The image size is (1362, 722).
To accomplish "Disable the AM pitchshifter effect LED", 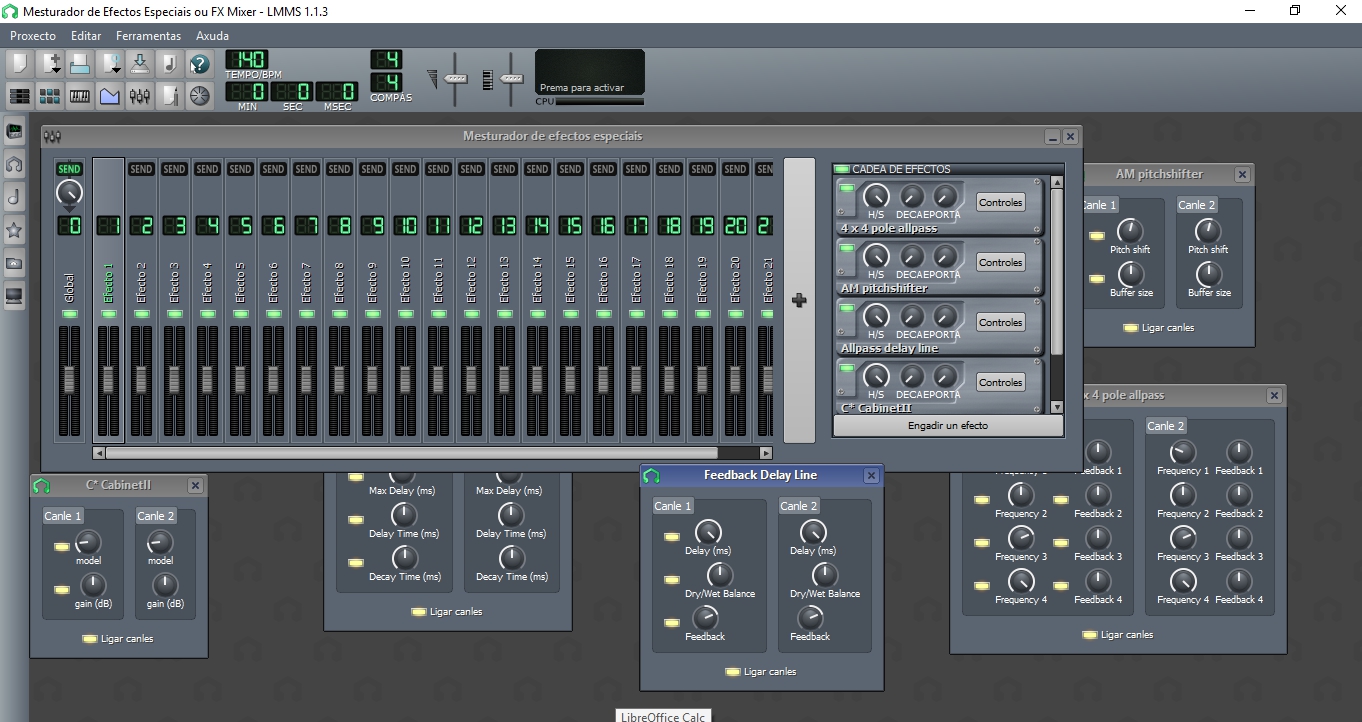I will point(845,246).
